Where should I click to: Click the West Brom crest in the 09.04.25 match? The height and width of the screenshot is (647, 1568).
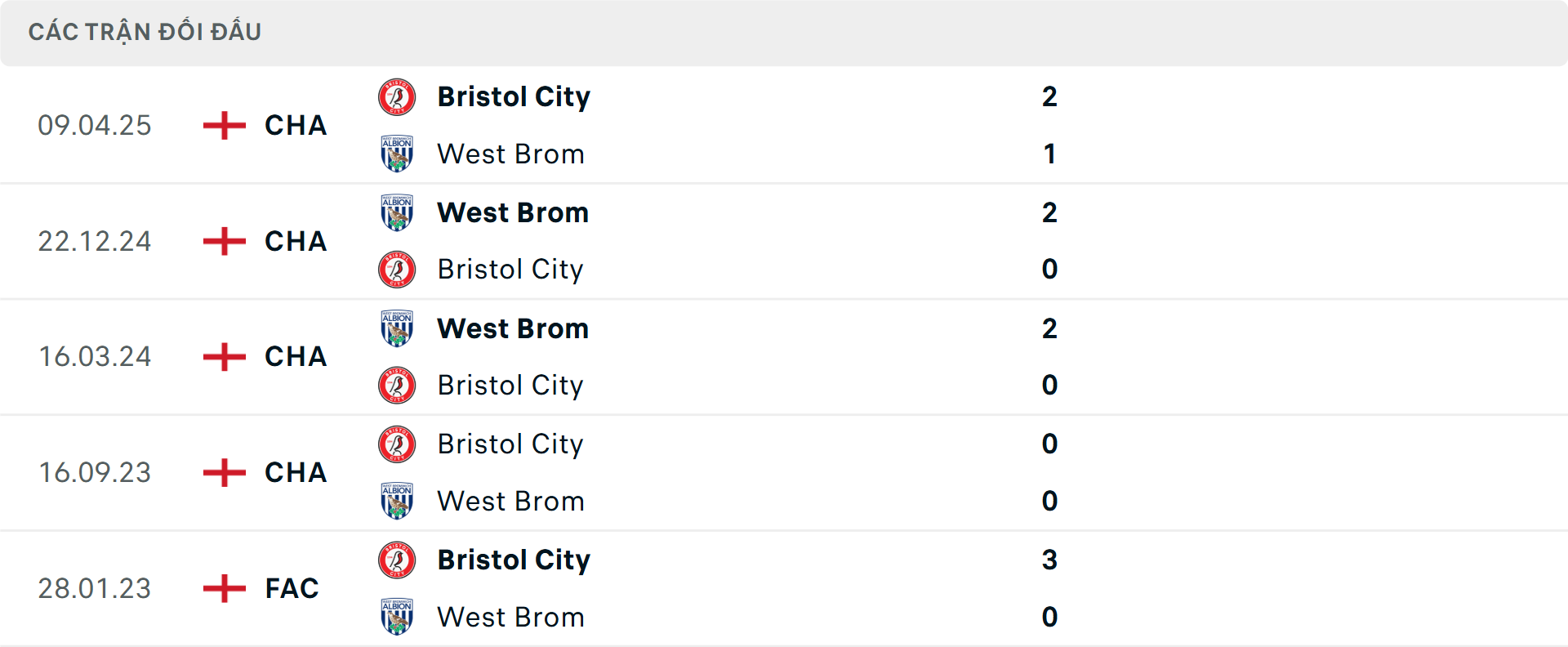coord(397,154)
